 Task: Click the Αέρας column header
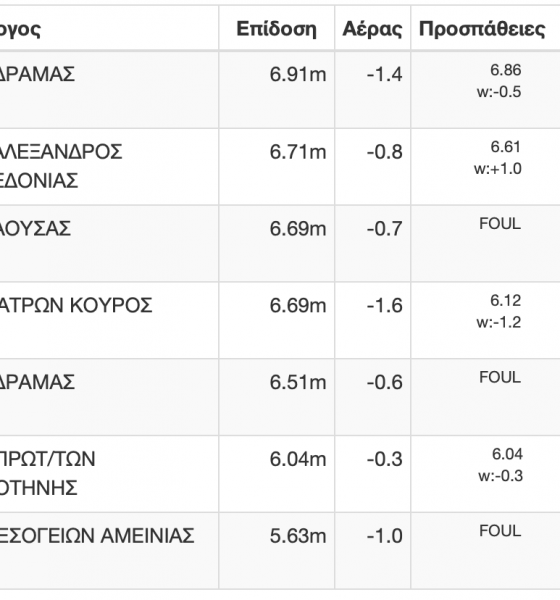tap(372, 29)
